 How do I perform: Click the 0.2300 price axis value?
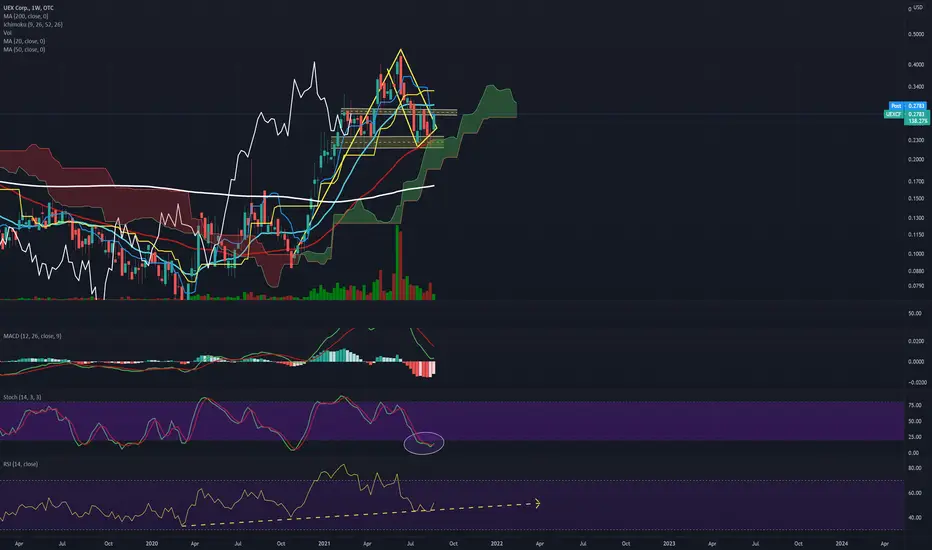pos(916,140)
